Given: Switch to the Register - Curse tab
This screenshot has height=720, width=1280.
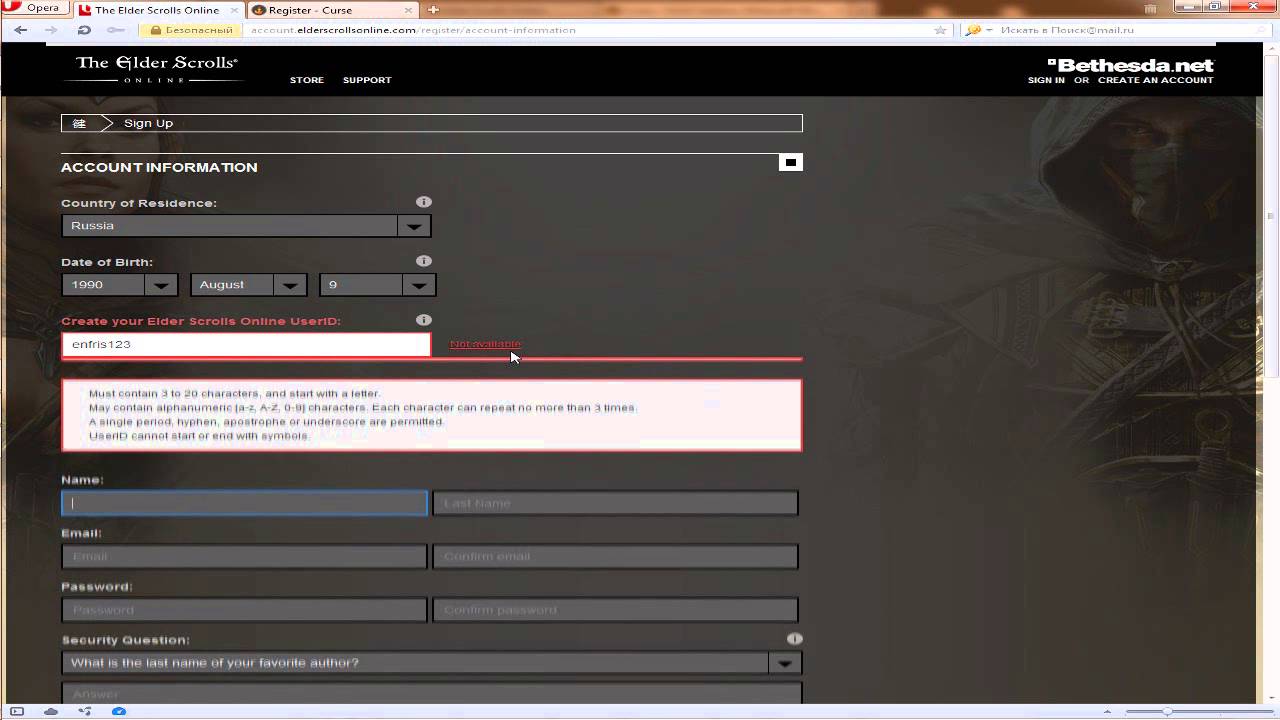Looking at the screenshot, I should pos(310,10).
